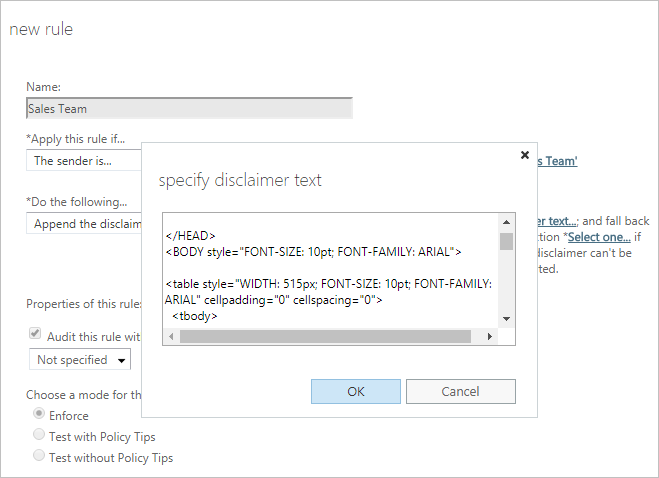The height and width of the screenshot is (478, 659).
Task: Confirm disclaimer text with OK
Action: [x=356, y=391]
